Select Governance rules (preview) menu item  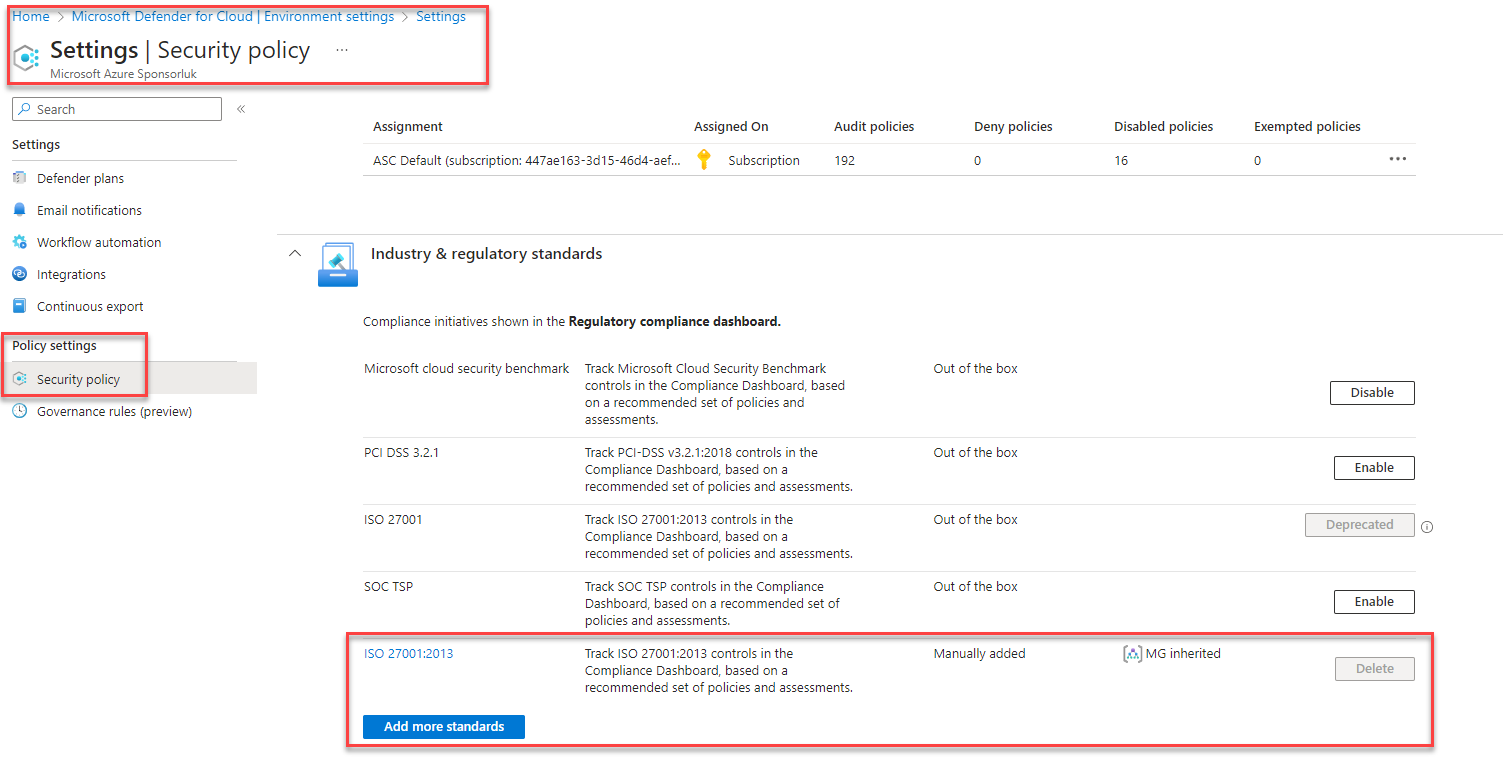tap(114, 411)
